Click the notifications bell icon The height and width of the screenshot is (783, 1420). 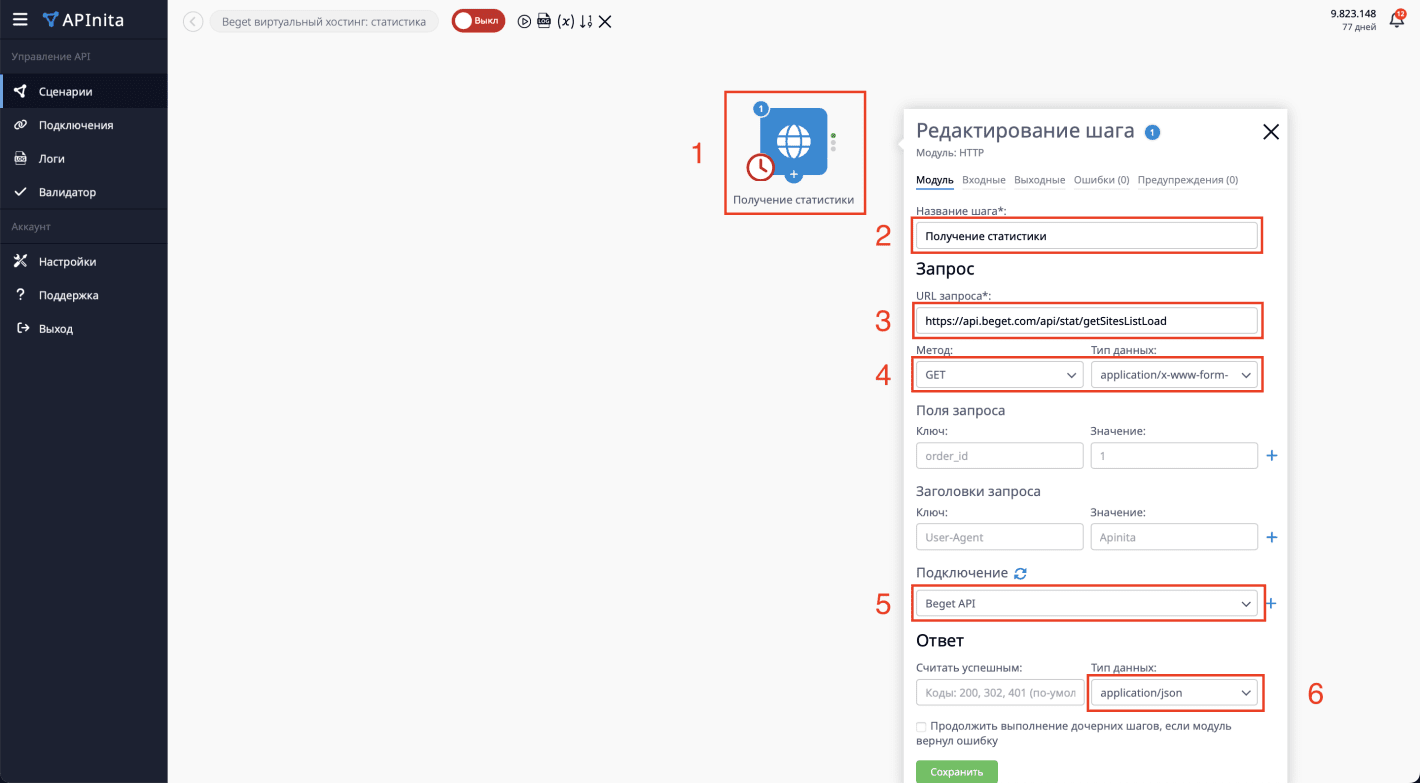(x=1396, y=20)
